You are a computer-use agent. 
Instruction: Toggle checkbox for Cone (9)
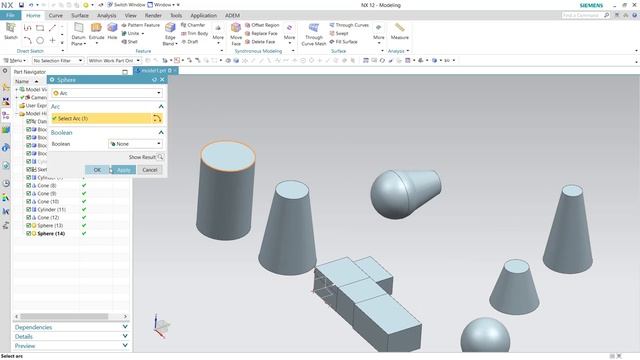(x=29, y=193)
